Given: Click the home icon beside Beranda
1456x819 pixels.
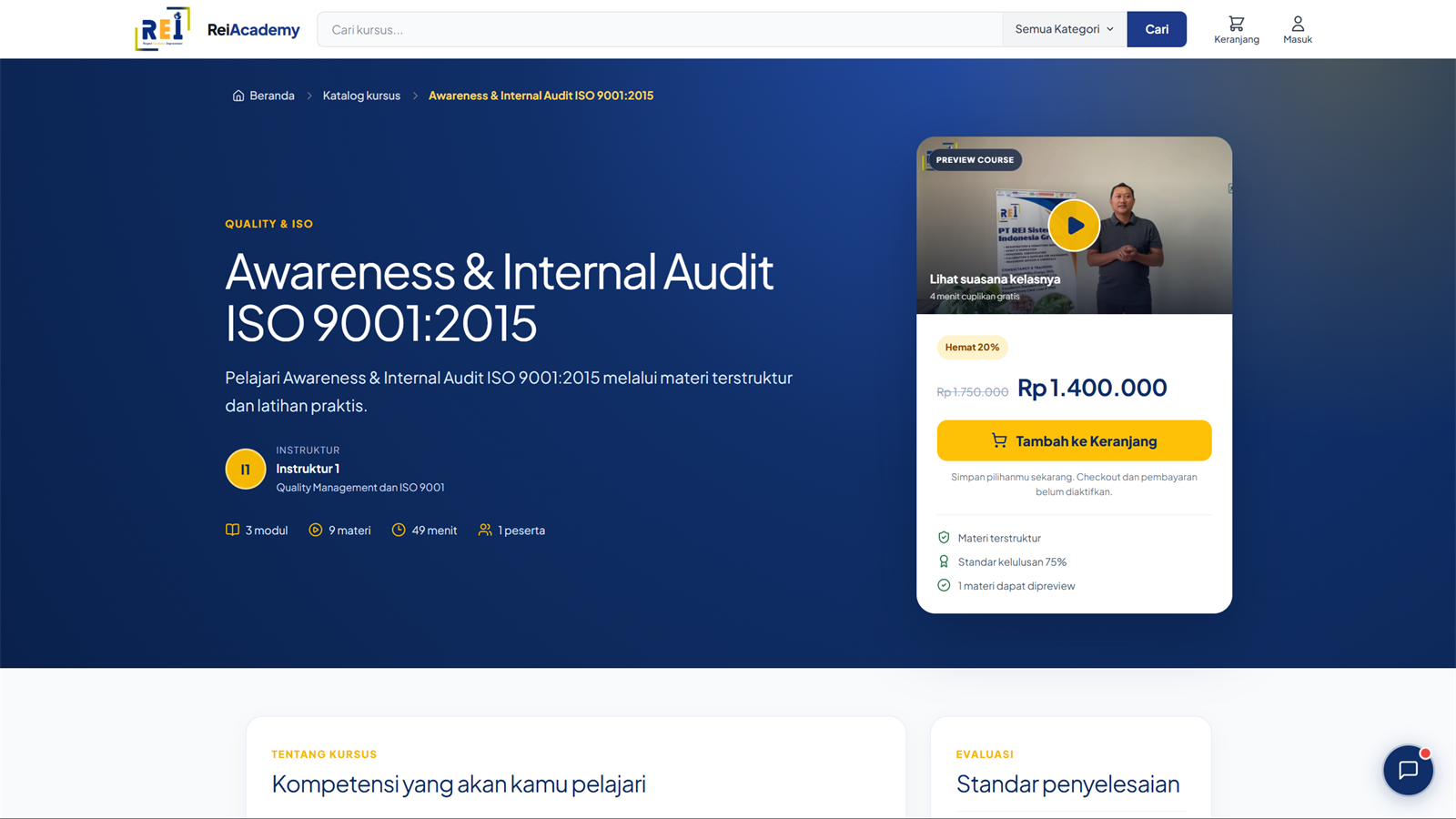Looking at the screenshot, I should point(238,96).
